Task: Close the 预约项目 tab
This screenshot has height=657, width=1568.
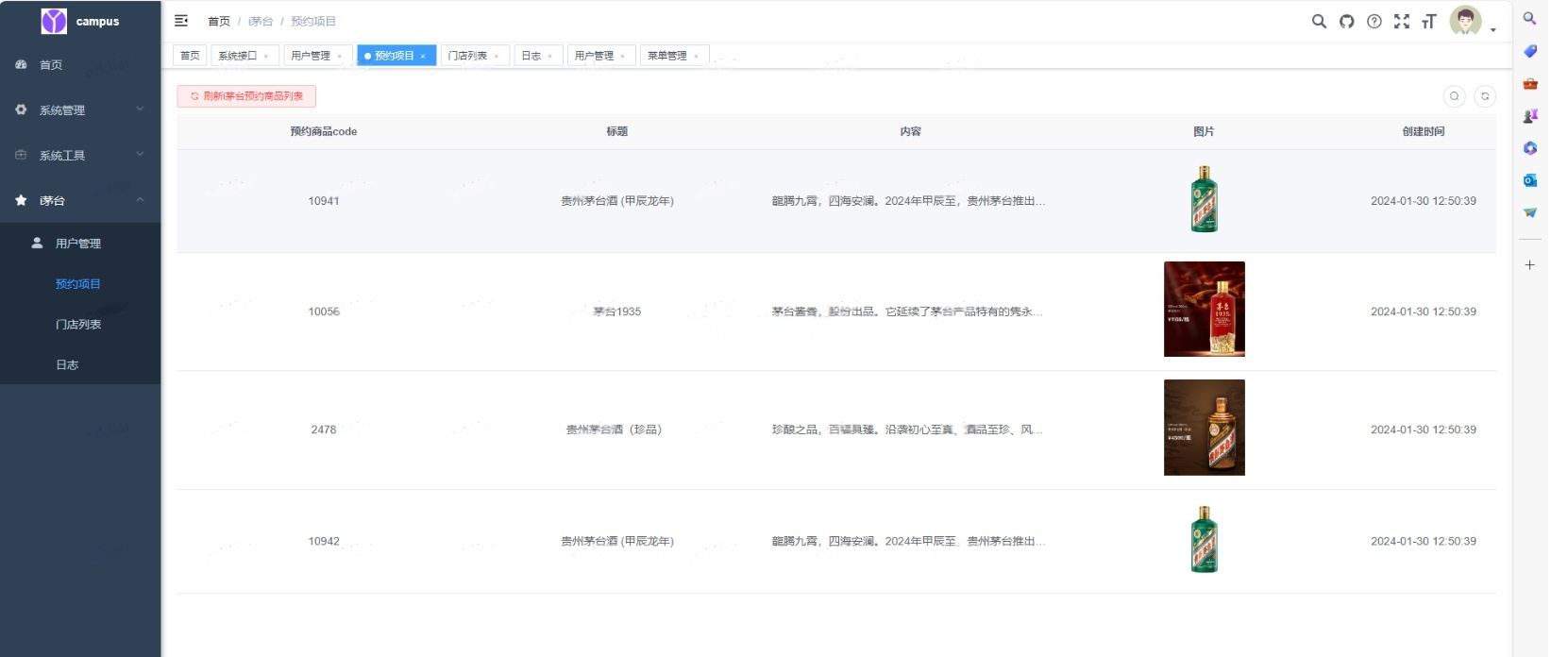Action: point(423,56)
